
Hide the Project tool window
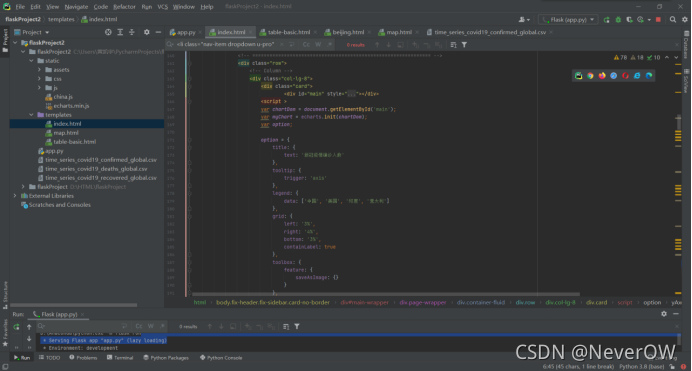[x=158, y=32]
